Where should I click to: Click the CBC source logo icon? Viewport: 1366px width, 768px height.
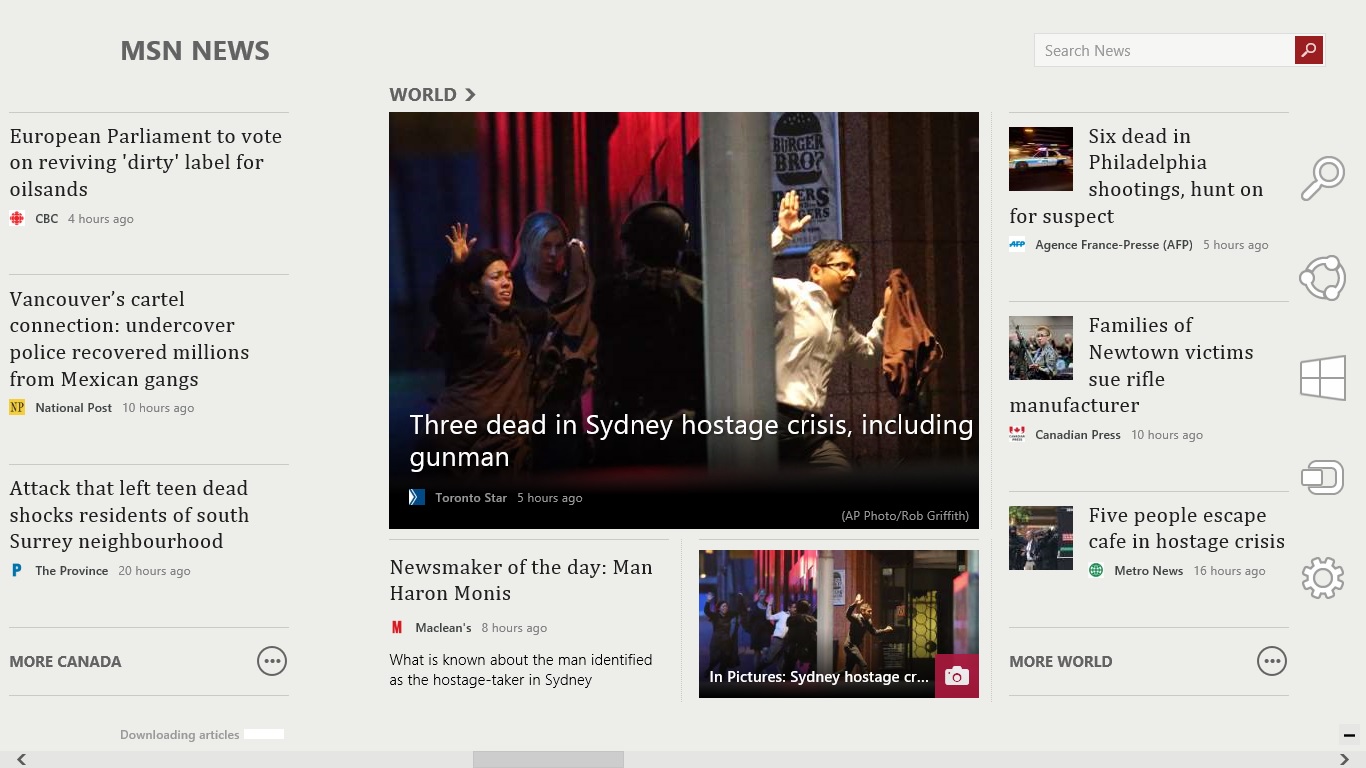pos(17,218)
